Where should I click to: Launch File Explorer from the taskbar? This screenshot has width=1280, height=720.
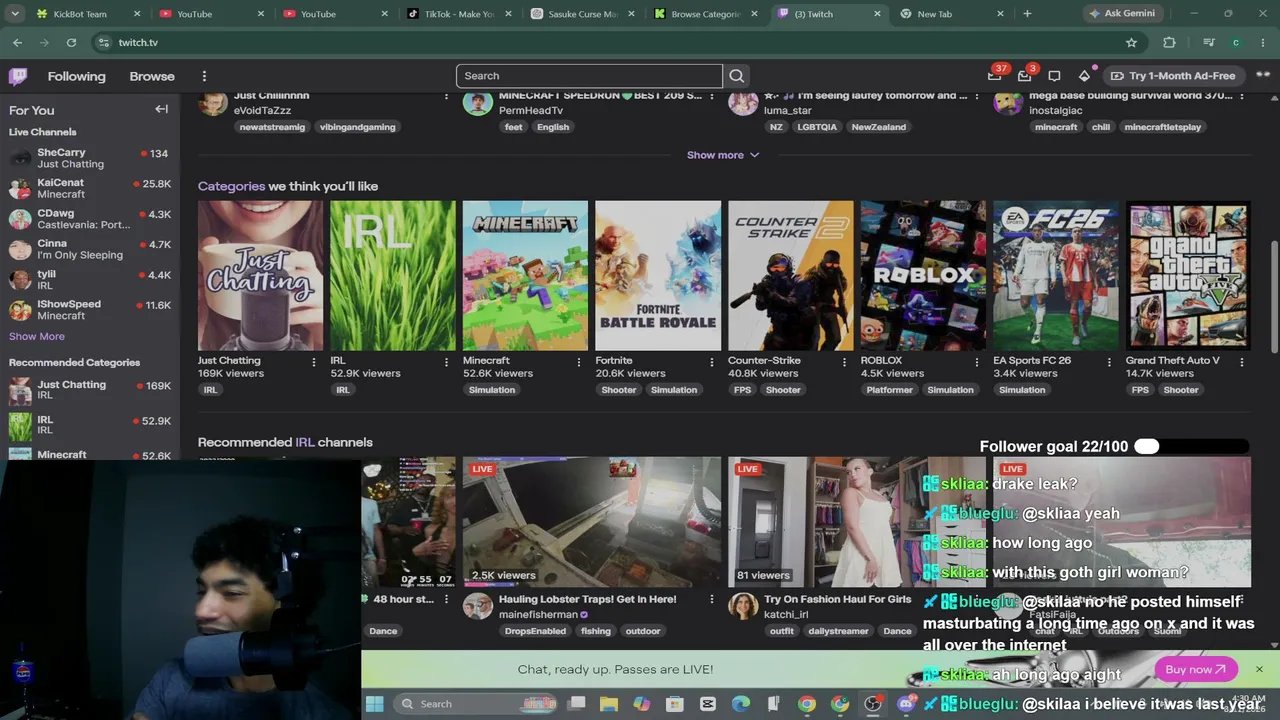(609, 704)
